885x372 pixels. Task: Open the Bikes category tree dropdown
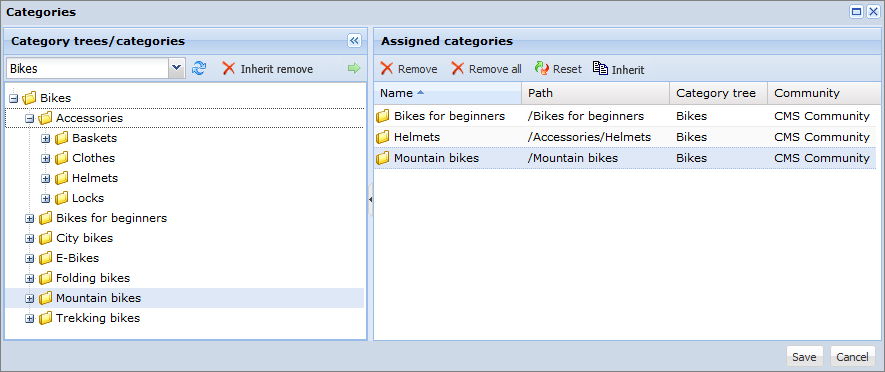177,68
